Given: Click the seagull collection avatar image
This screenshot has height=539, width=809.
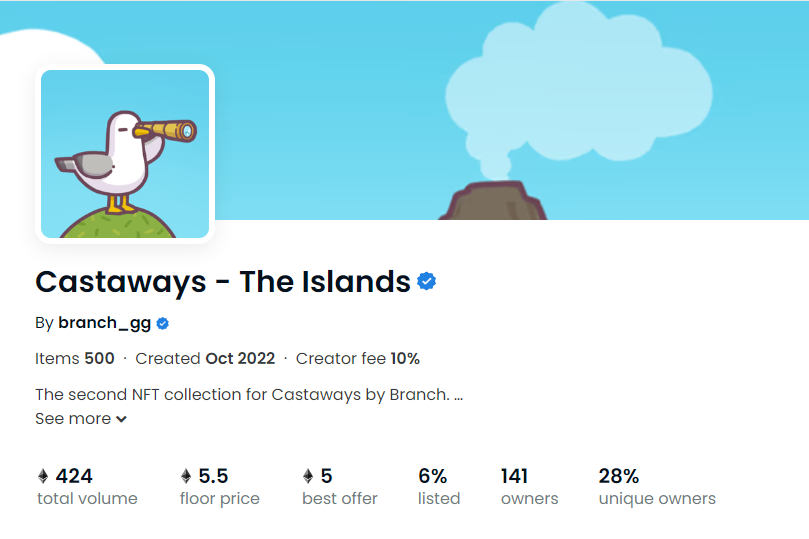Looking at the screenshot, I should tap(125, 154).
